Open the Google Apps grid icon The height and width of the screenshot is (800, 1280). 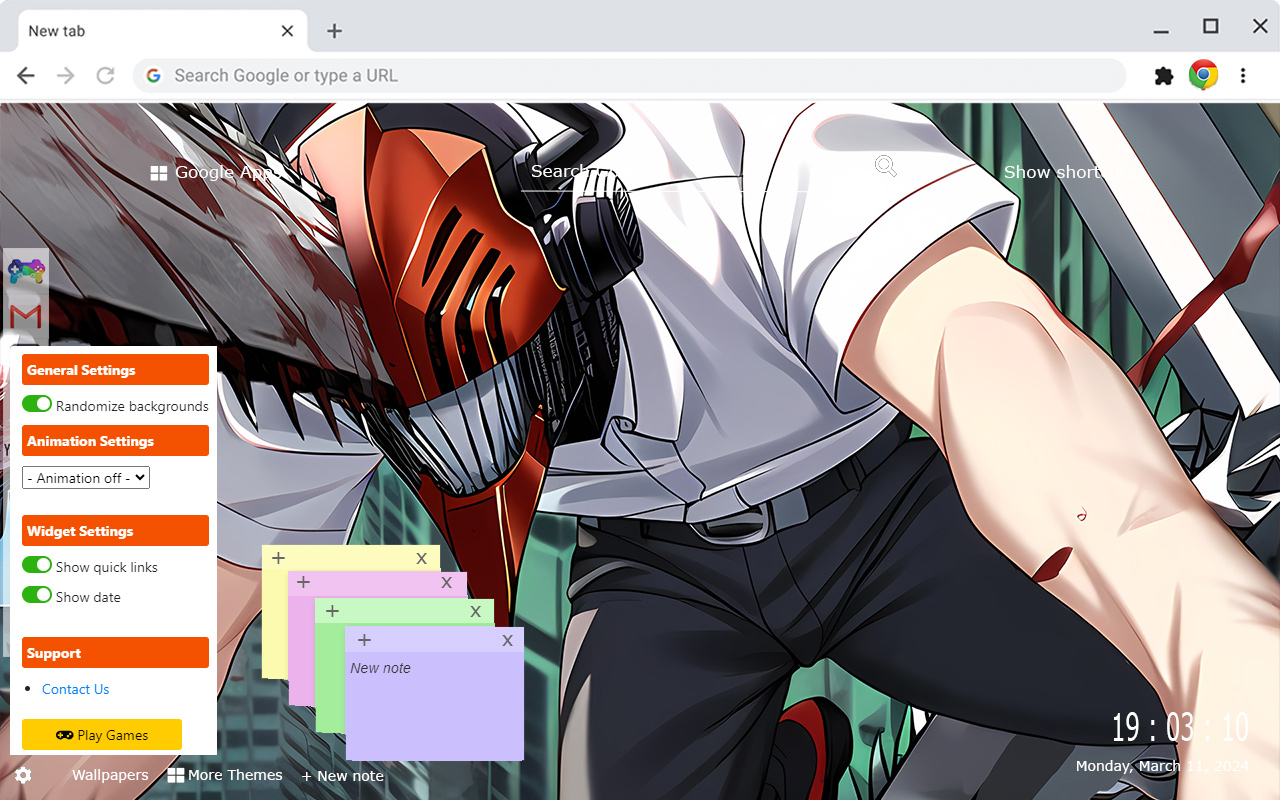[158, 172]
